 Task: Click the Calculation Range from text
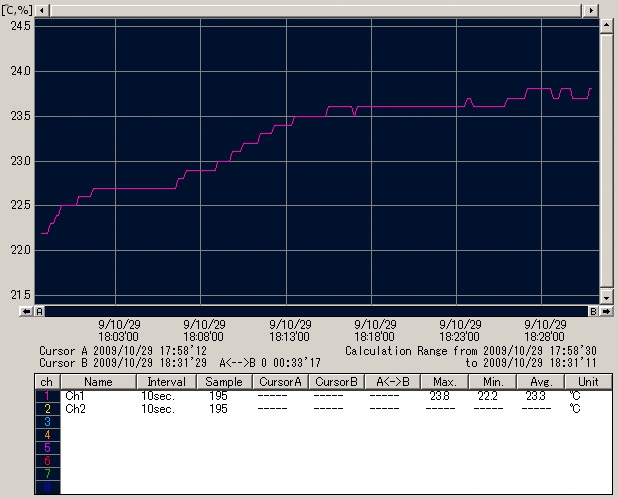(x=471, y=351)
